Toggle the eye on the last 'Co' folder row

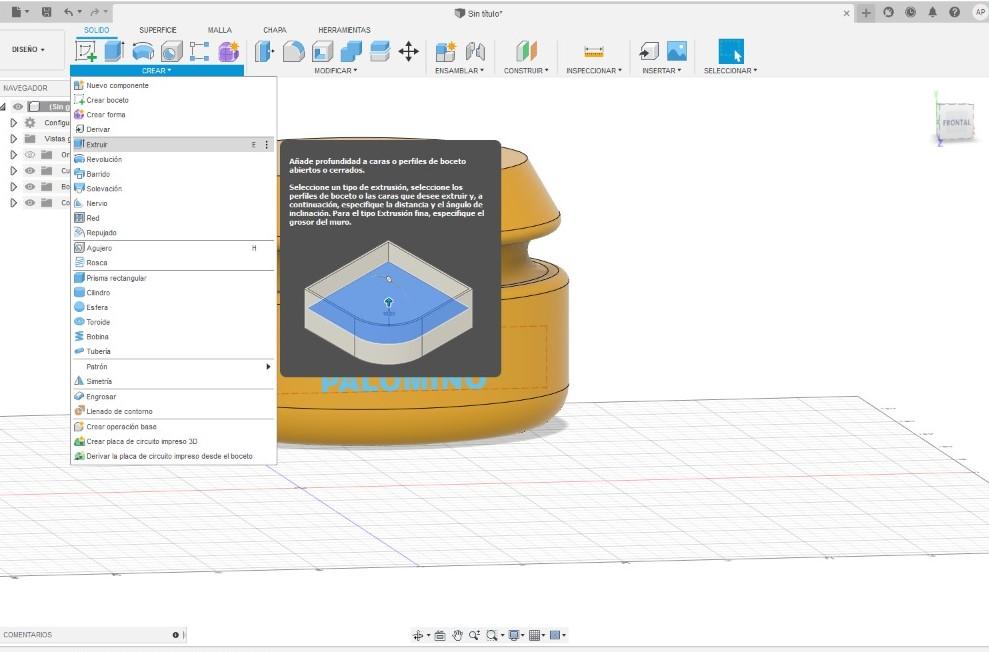point(30,202)
